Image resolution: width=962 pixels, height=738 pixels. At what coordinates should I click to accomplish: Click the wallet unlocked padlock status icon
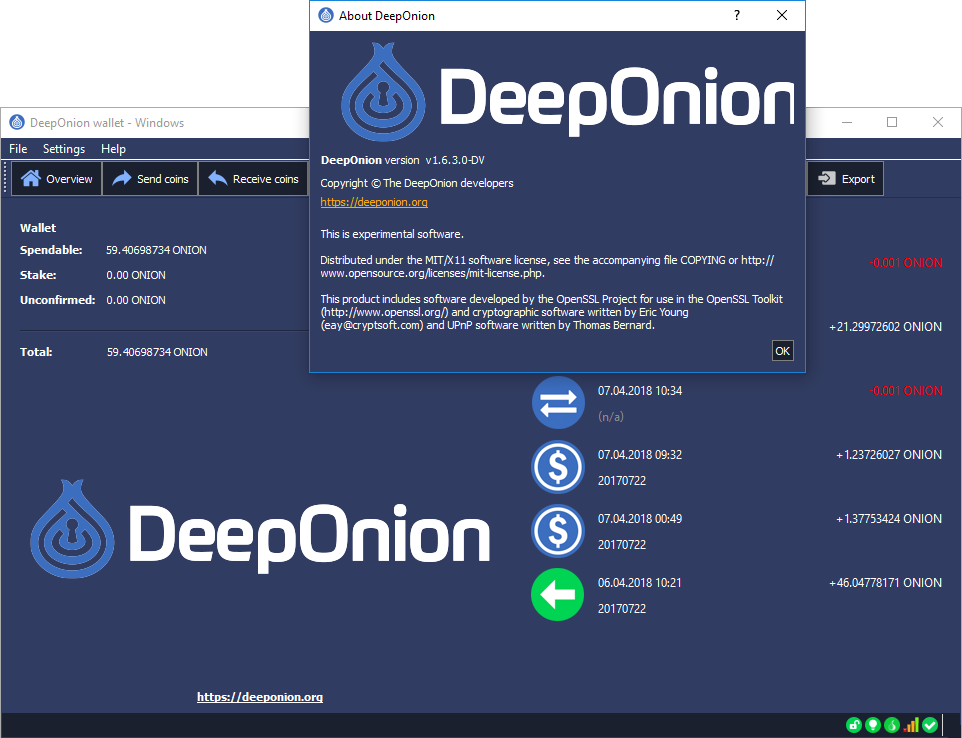[x=853, y=725]
